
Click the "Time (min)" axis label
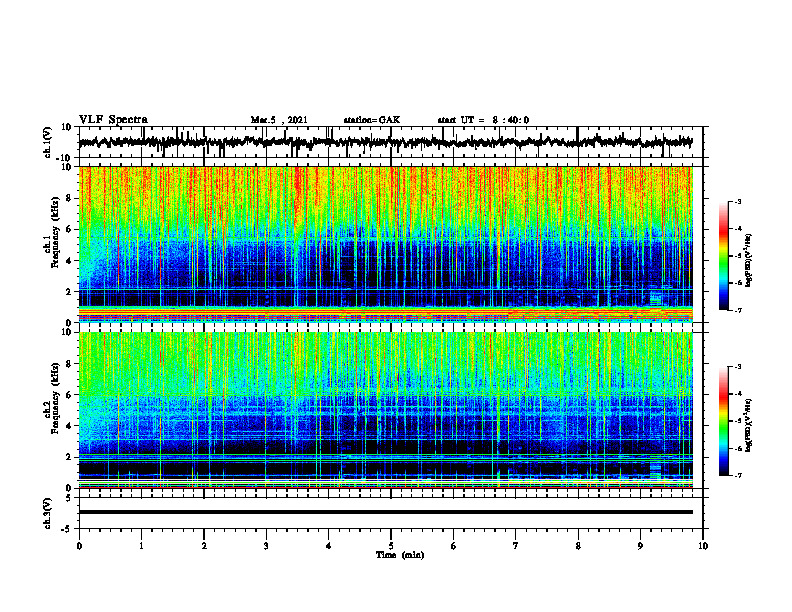point(400,555)
